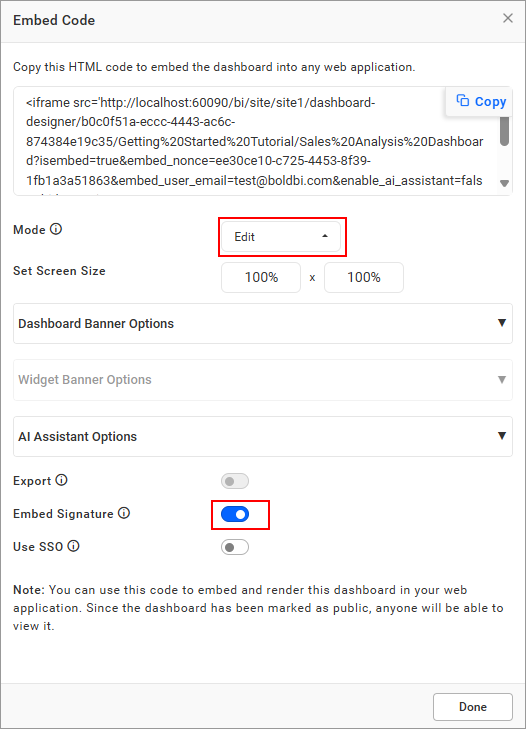Click the Embed Signature info icon
The height and width of the screenshot is (729, 526).
pyautogui.click(x=124, y=513)
